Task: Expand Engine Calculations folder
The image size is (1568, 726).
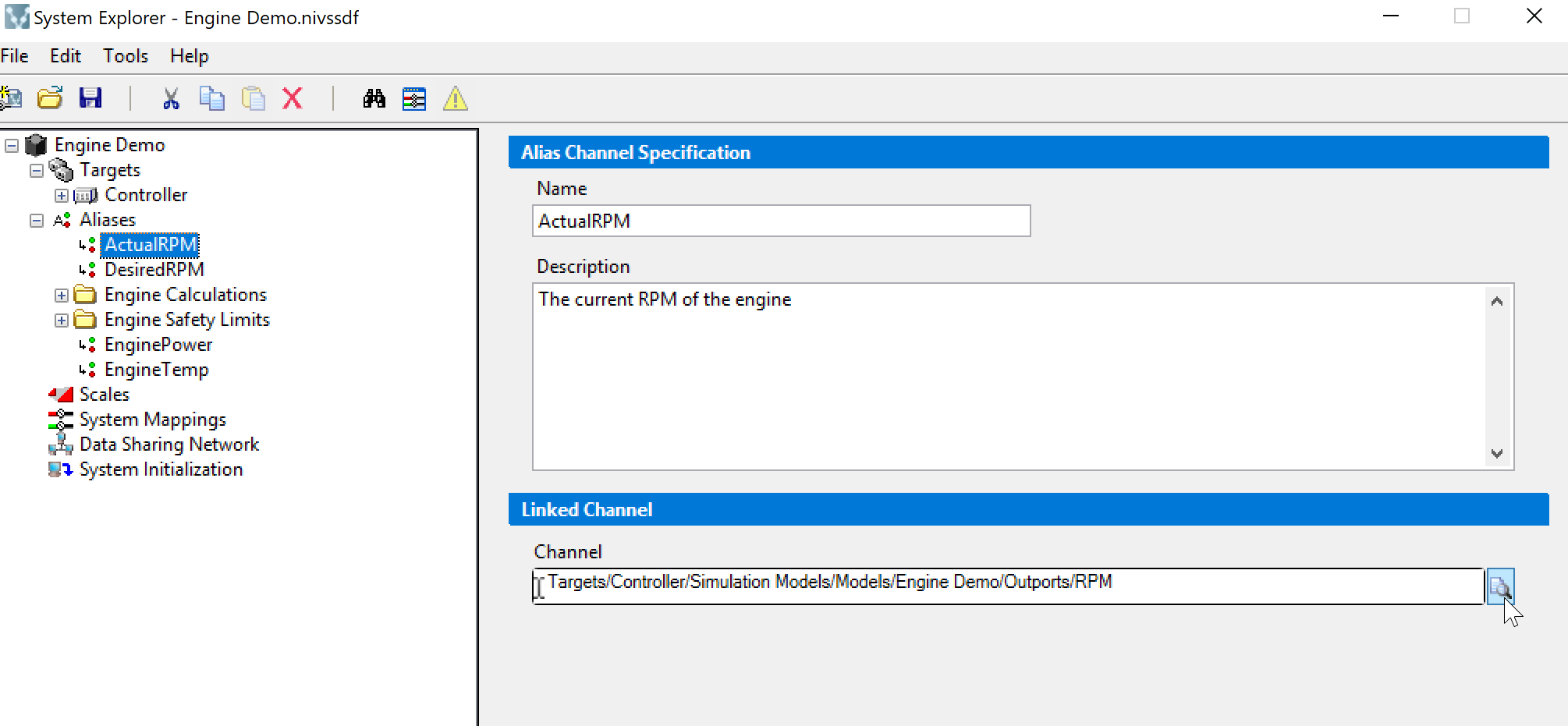Action: 62,296
